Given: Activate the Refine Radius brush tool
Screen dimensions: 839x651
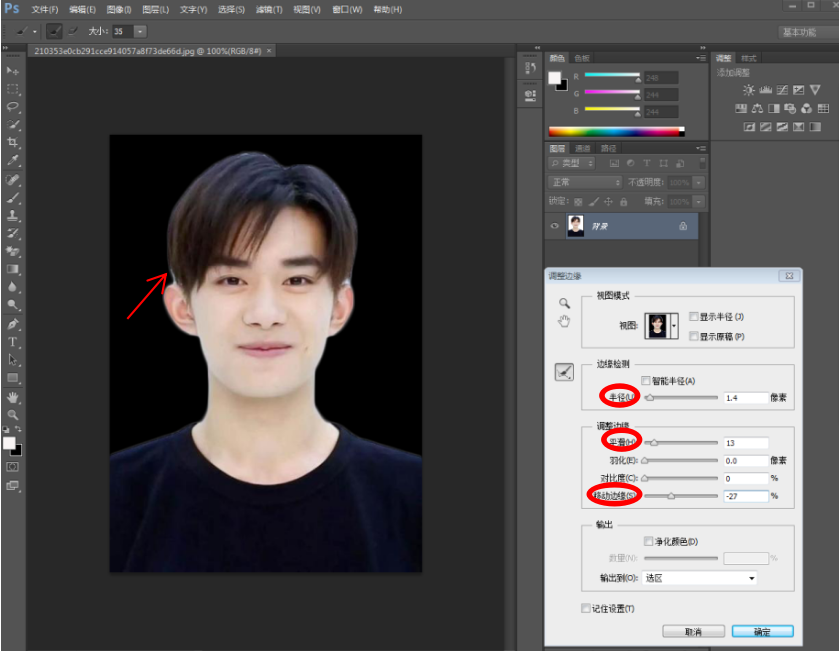Looking at the screenshot, I should pyautogui.click(x=564, y=369).
